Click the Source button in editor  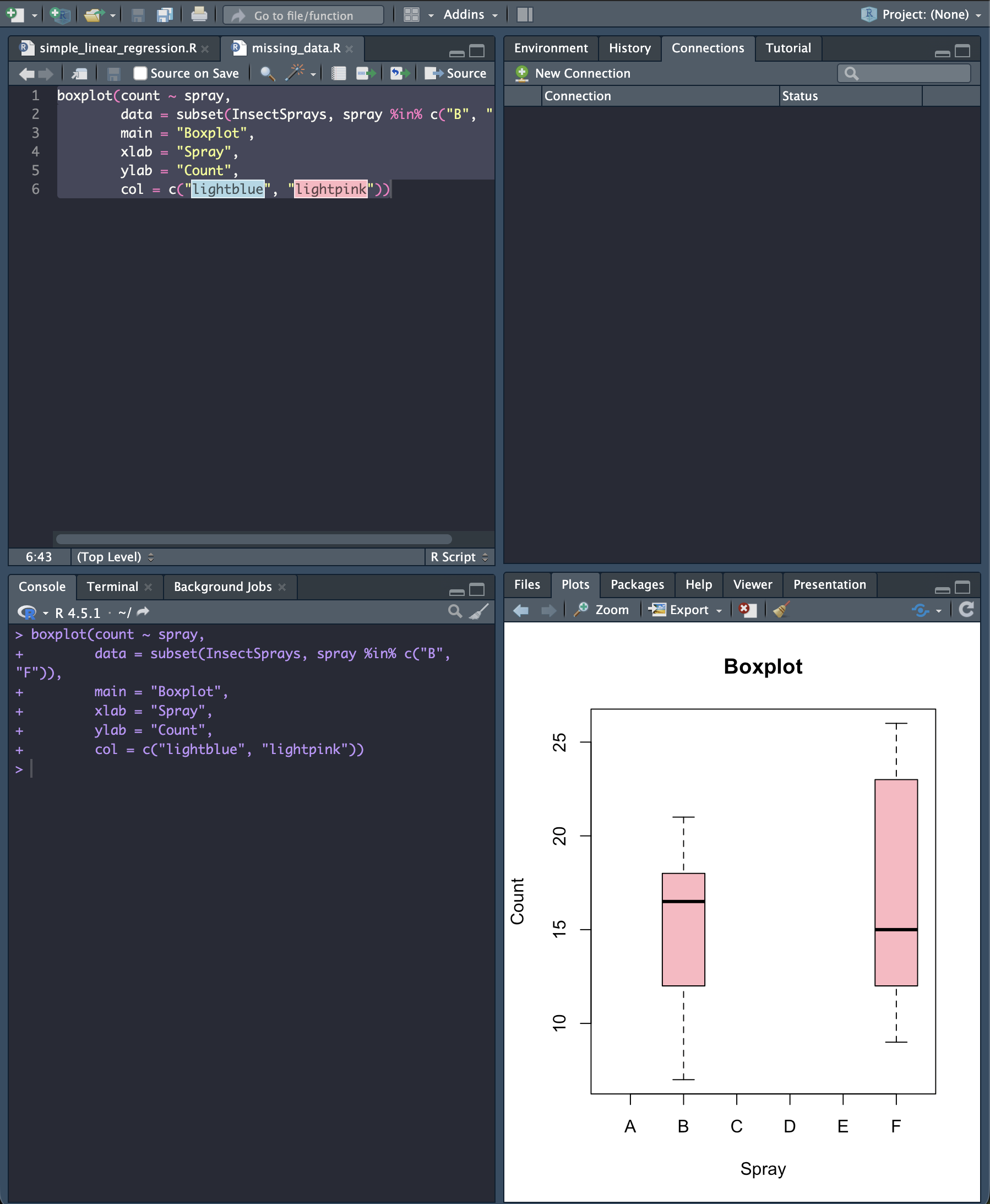(455, 73)
